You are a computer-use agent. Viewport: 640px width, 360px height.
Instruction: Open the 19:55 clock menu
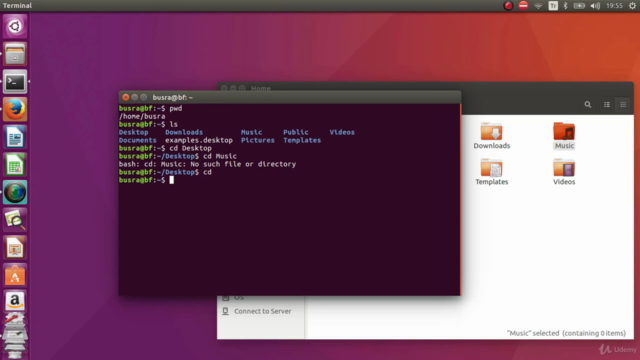click(x=614, y=6)
